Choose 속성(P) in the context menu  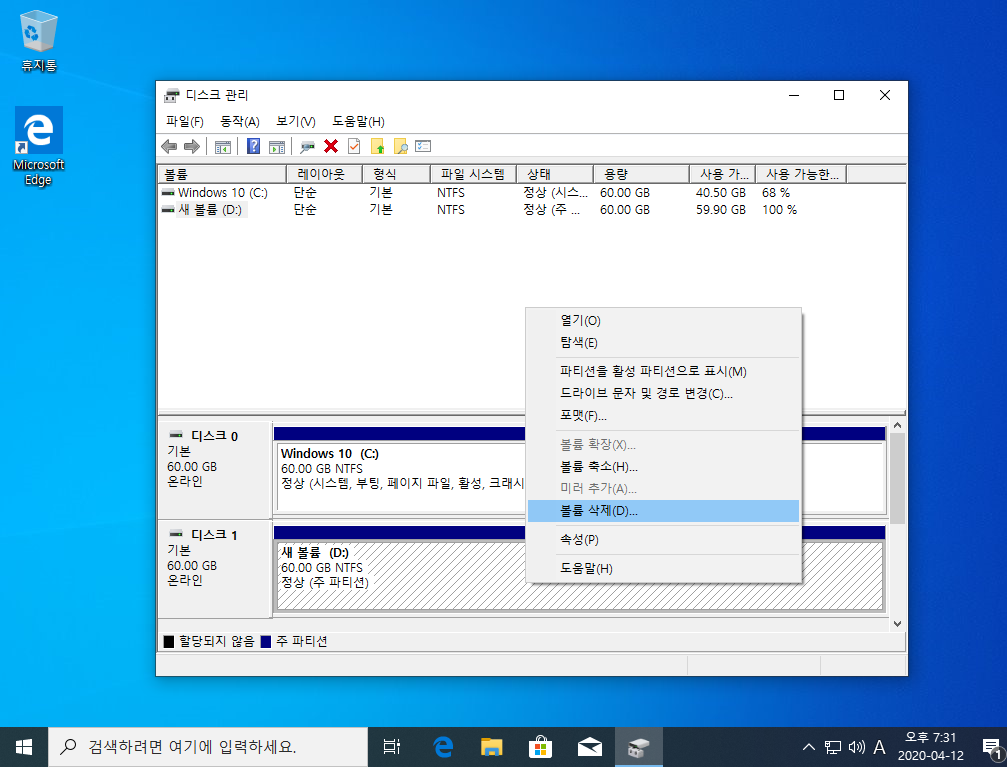(663, 540)
